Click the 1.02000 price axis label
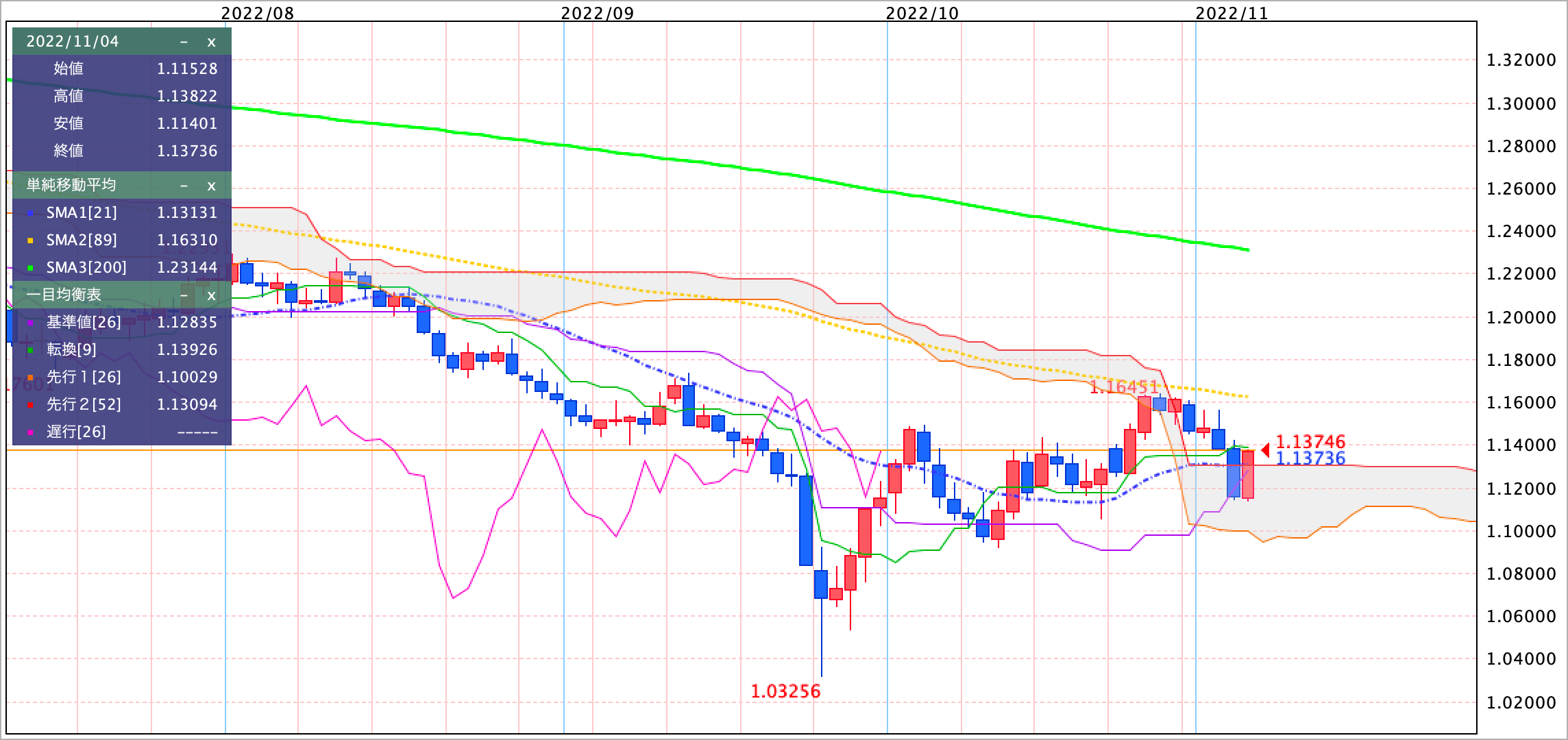This screenshot has width=1568, height=740. pyautogui.click(x=1520, y=703)
